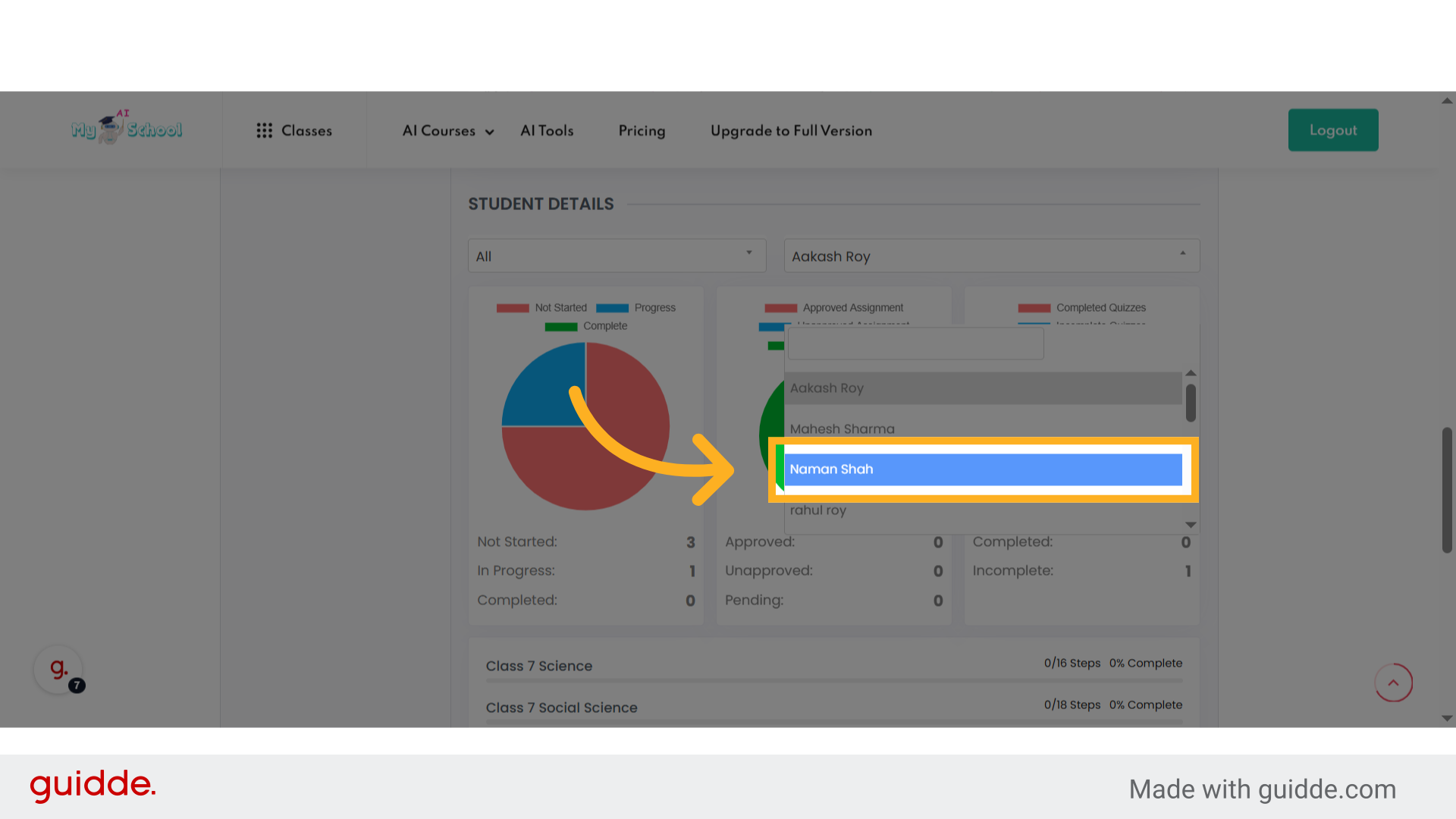Screen dimensions: 1456x819
Task: Click dropdown list scroll-down arrow
Action: 1191,525
